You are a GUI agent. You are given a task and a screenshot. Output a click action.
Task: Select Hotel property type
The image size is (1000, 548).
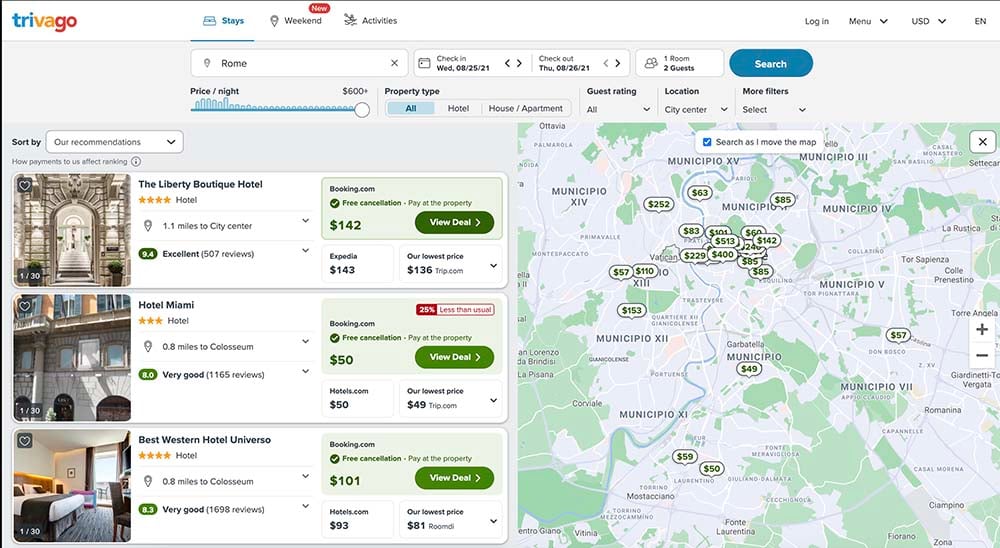pos(458,108)
